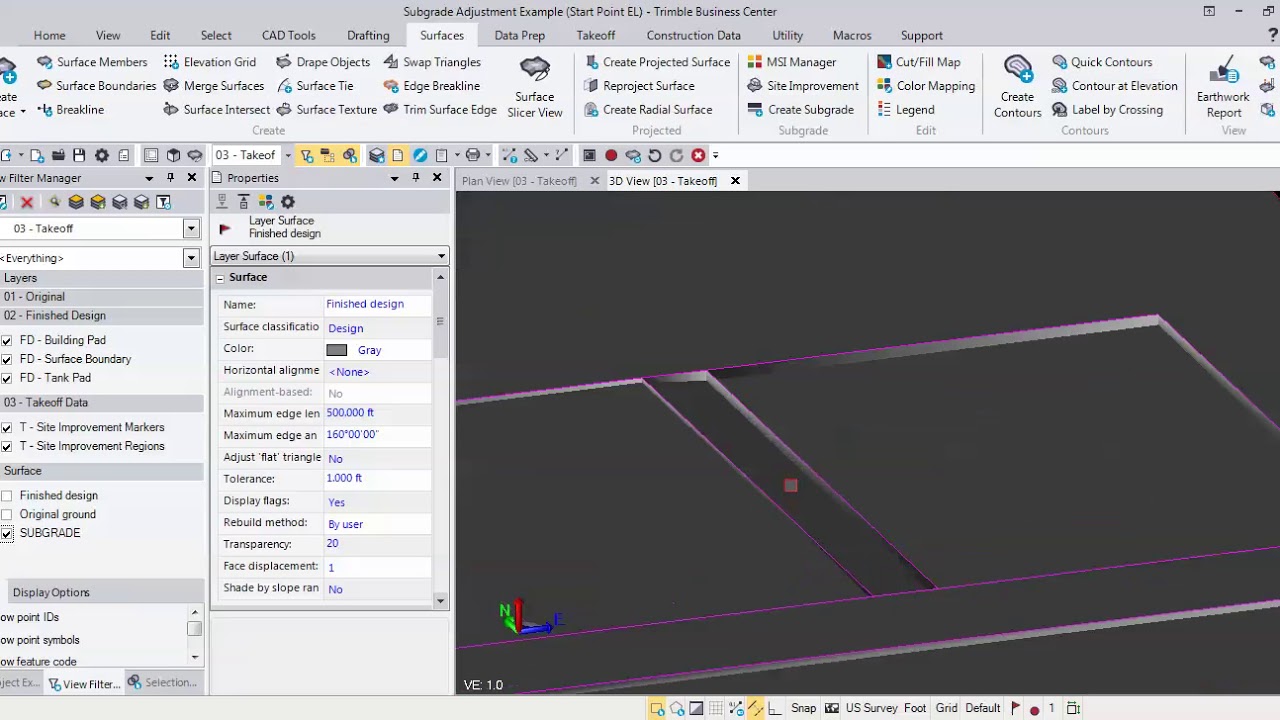Open the <Everything> filter dropdown
Screen dimensions: 1280x720
[x=191, y=258]
